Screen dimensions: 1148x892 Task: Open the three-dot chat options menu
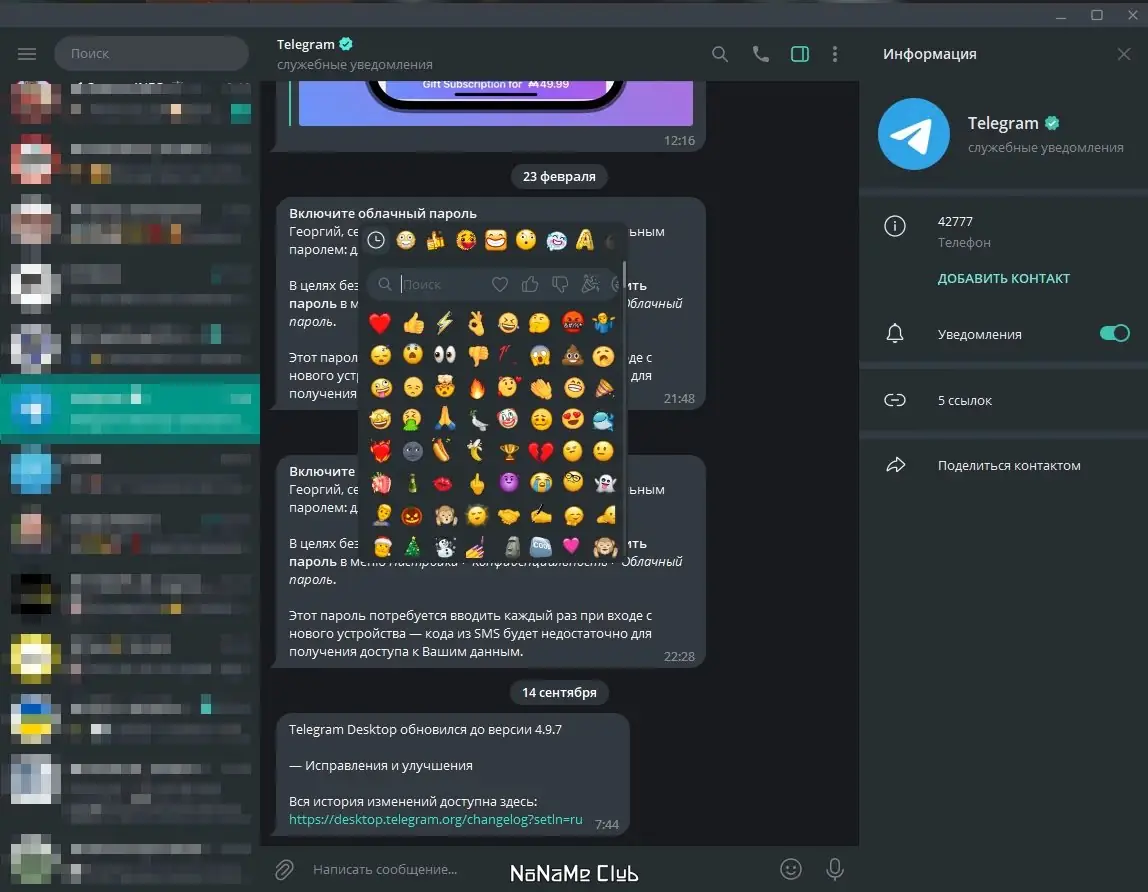pos(835,54)
